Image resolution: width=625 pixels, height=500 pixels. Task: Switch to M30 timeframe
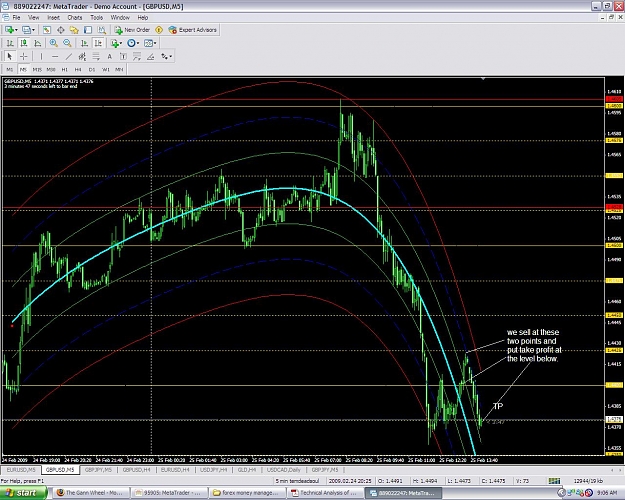[x=51, y=70]
